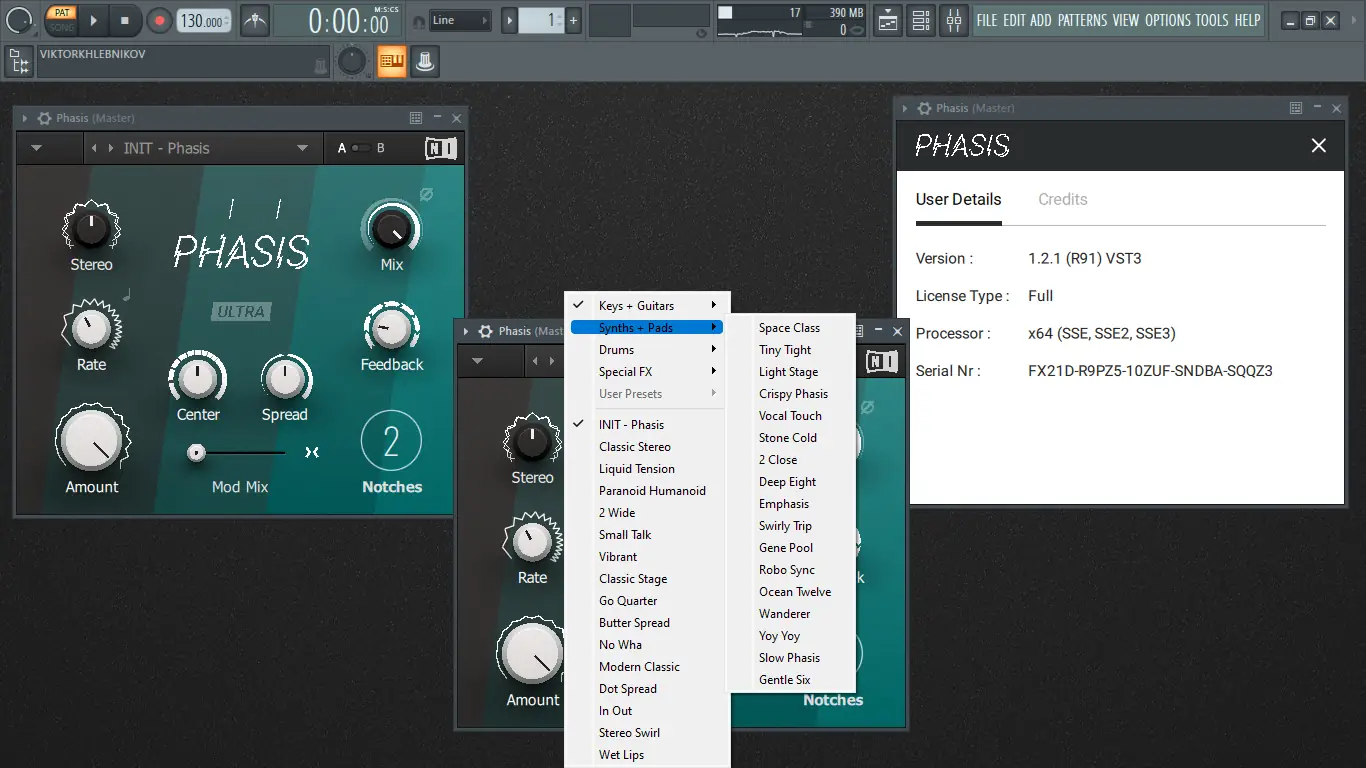
Task: Open the playlist view icon
Action: [x=887, y=20]
